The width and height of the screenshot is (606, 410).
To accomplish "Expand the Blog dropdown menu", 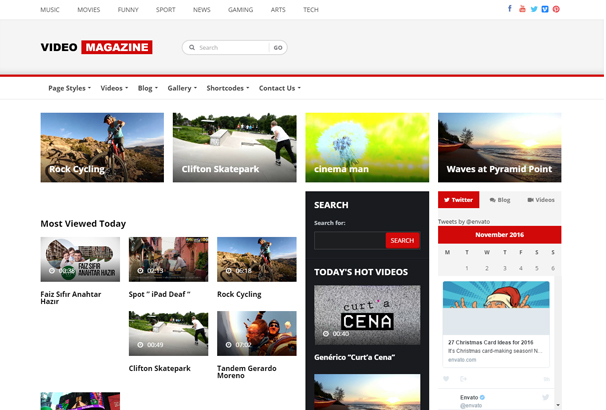I will click(x=148, y=88).
